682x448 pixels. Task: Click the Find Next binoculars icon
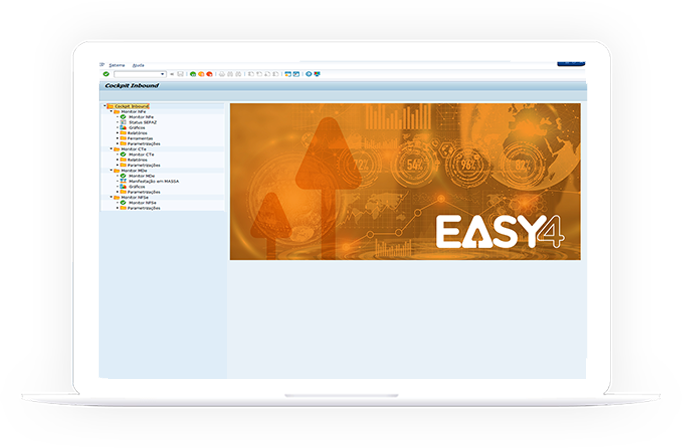pyautogui.click(x=238, y=74)
